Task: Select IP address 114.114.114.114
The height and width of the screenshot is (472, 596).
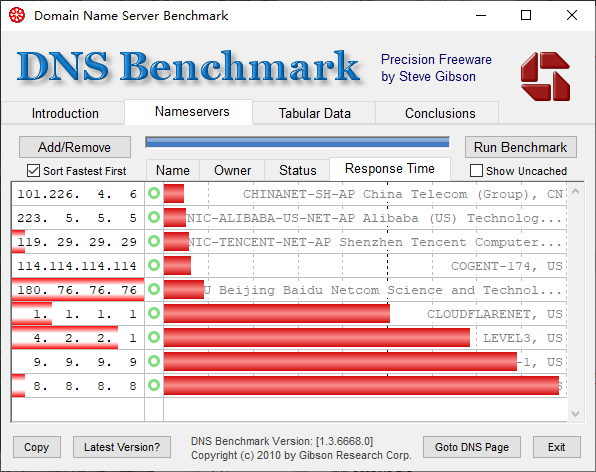Action: click(77, 266)
